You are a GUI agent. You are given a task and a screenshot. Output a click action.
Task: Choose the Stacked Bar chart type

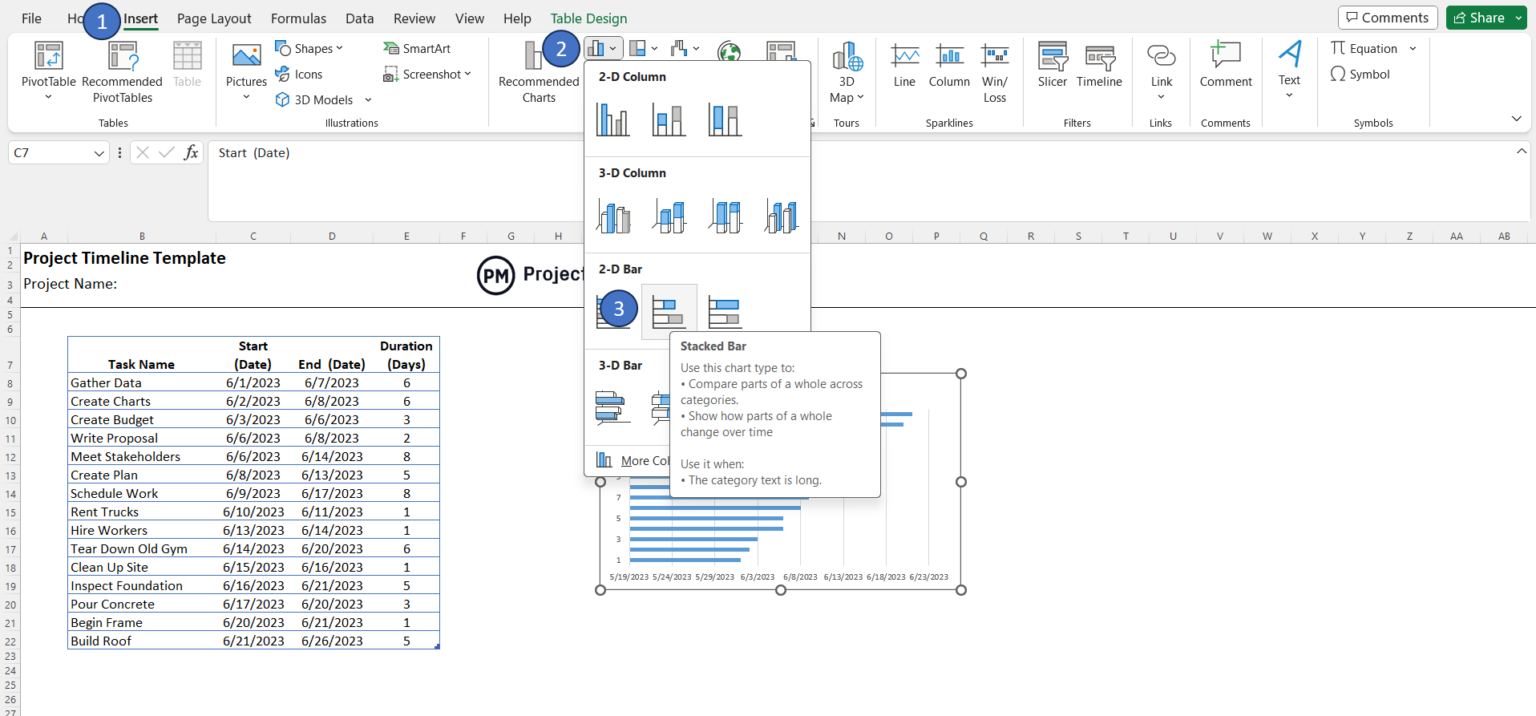(668, 309)
